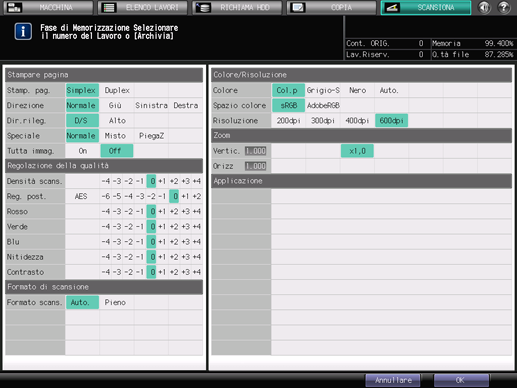This screenshot has height=388, width=517.
Task: Click the Applicazione section header
Action: [x=362, y=181]
